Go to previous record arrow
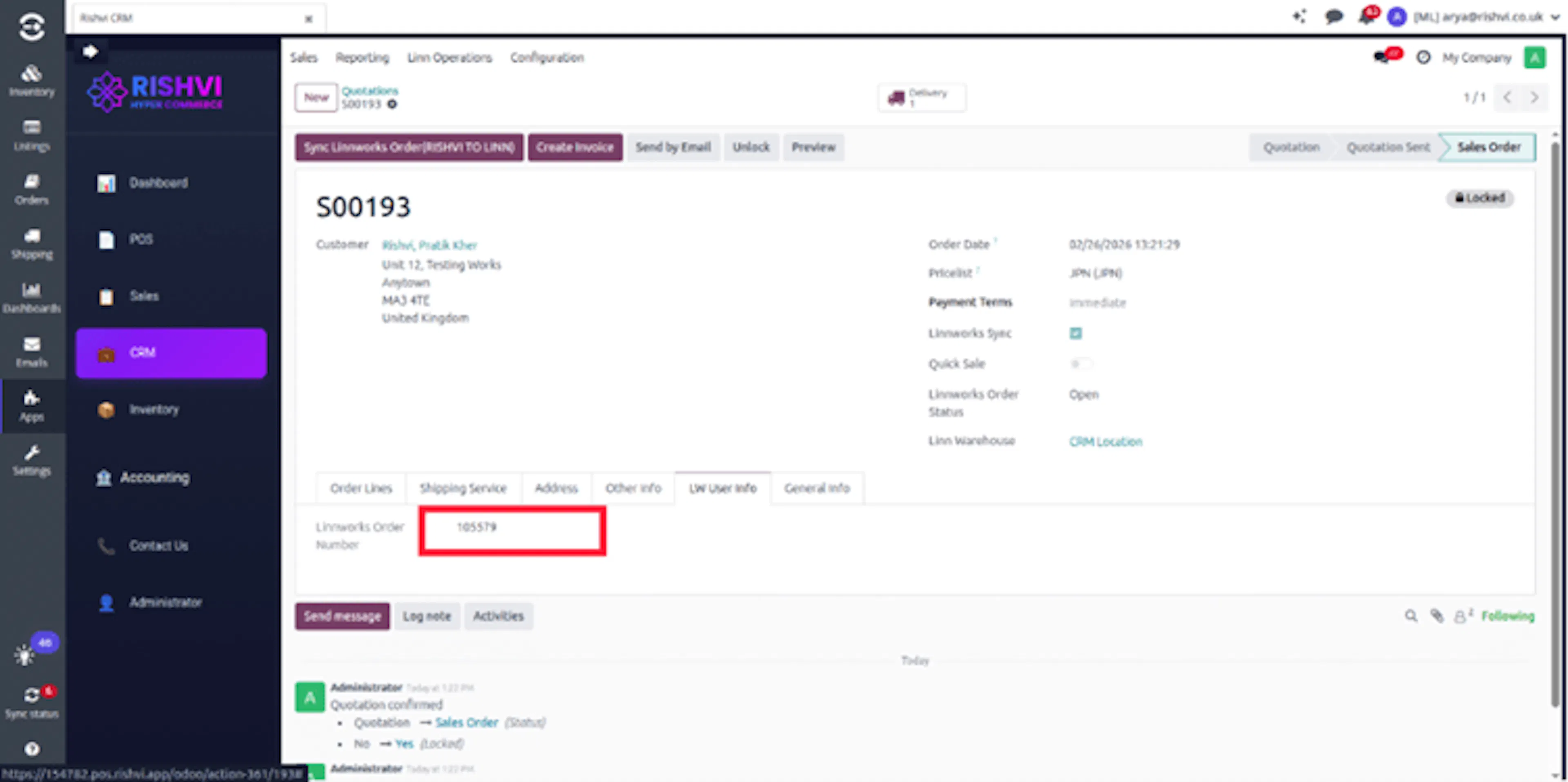The width and height of the screenshot is (1568, 782). pyautogui.click(x=1507, y=97)
